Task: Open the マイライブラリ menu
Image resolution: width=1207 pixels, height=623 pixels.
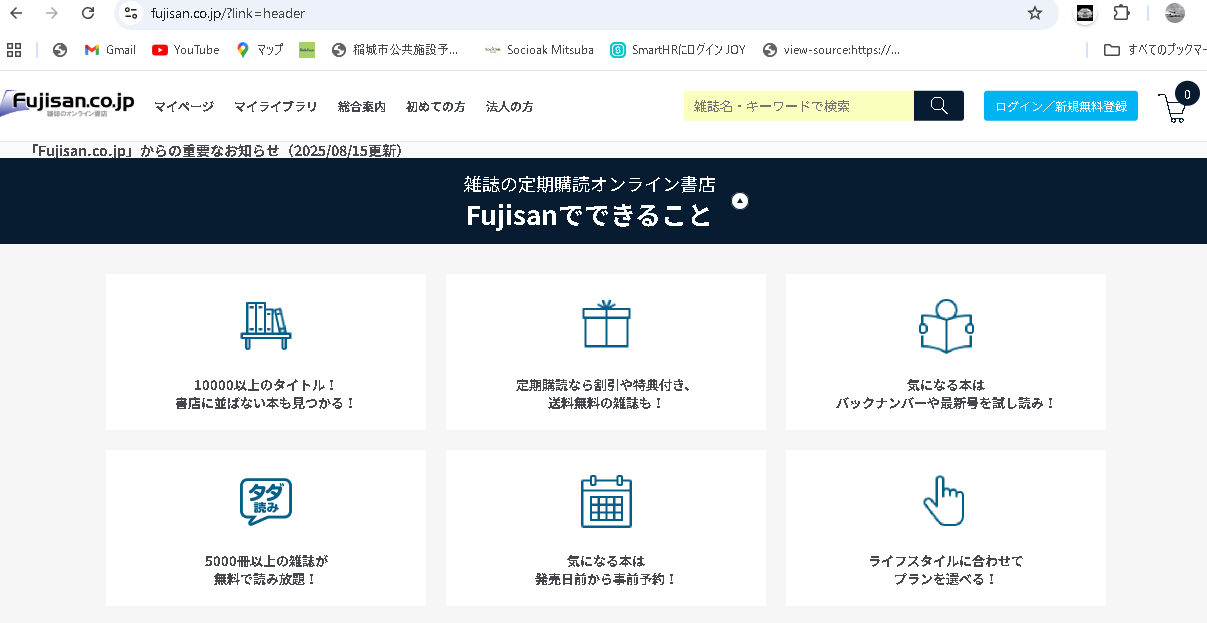Action: pos(276,107)
